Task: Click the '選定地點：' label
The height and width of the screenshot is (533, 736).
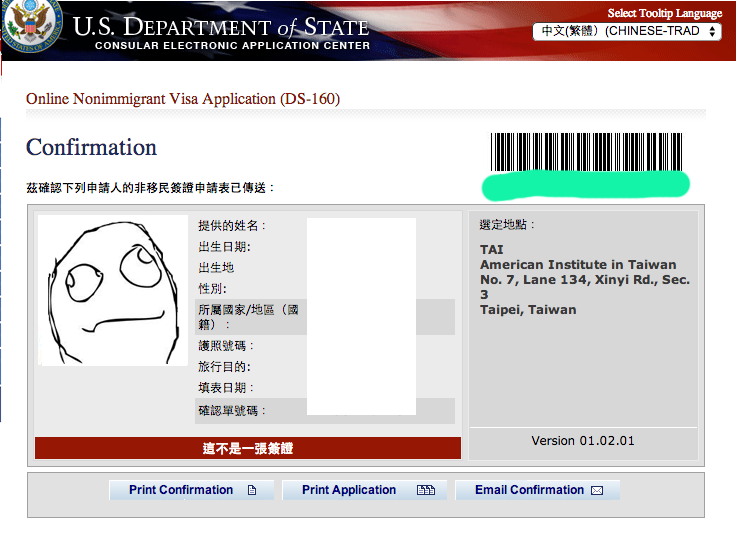Action: tap(507, 225)
